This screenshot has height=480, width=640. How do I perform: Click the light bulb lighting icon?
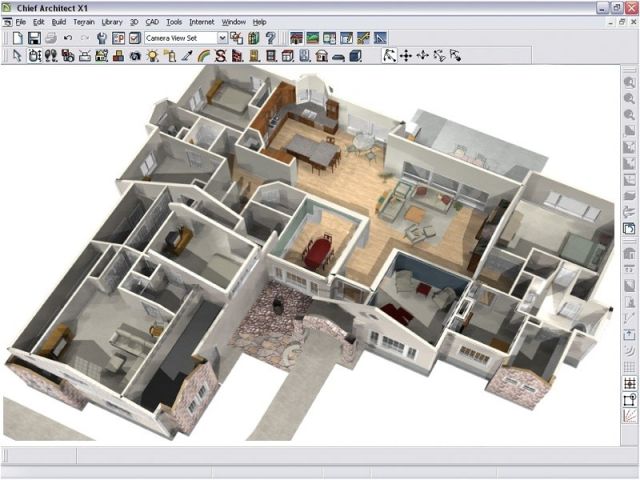[152, 56]
